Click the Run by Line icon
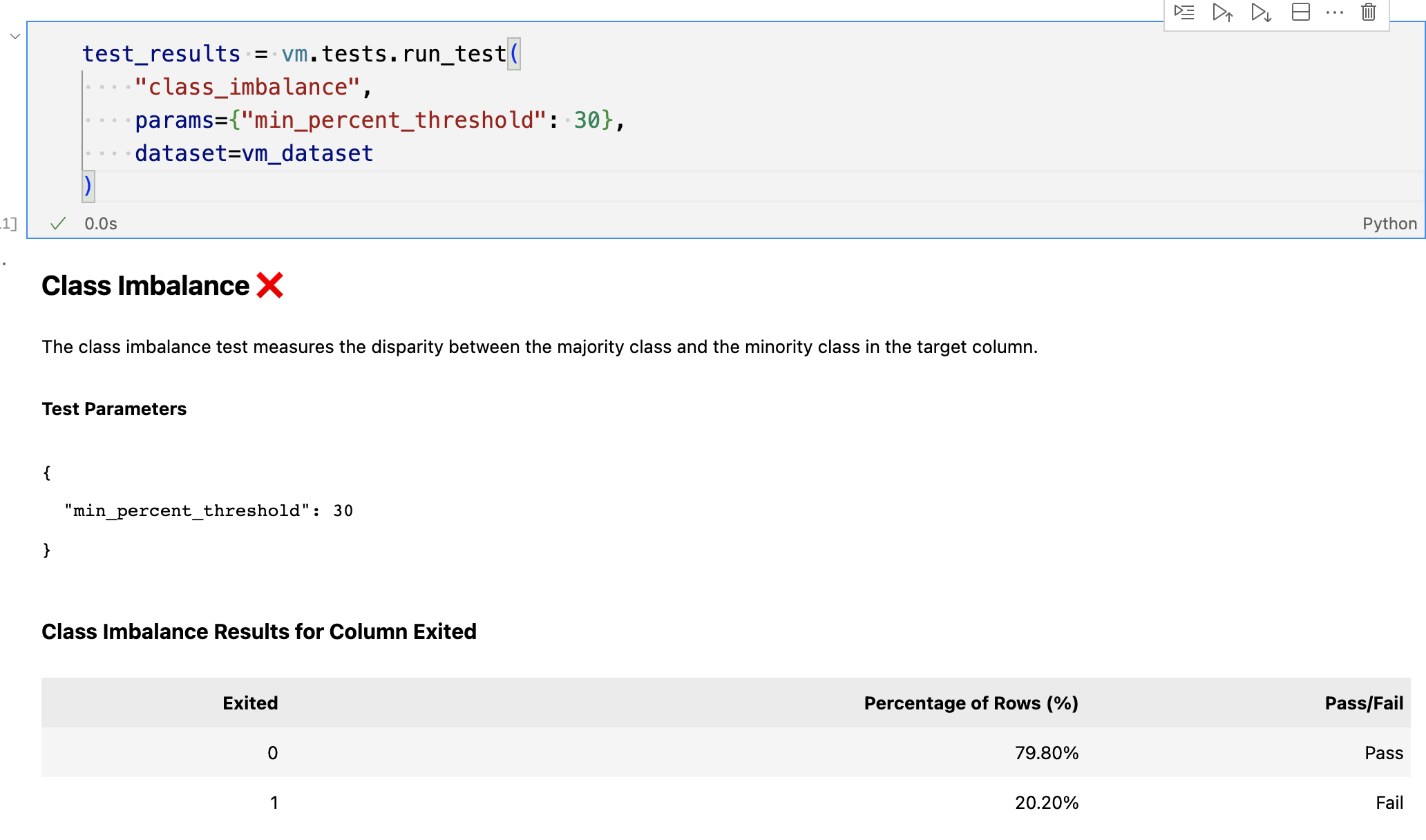Viewport: 1426px width, 840px height. pyautogui.click(x=1184, y=12)
